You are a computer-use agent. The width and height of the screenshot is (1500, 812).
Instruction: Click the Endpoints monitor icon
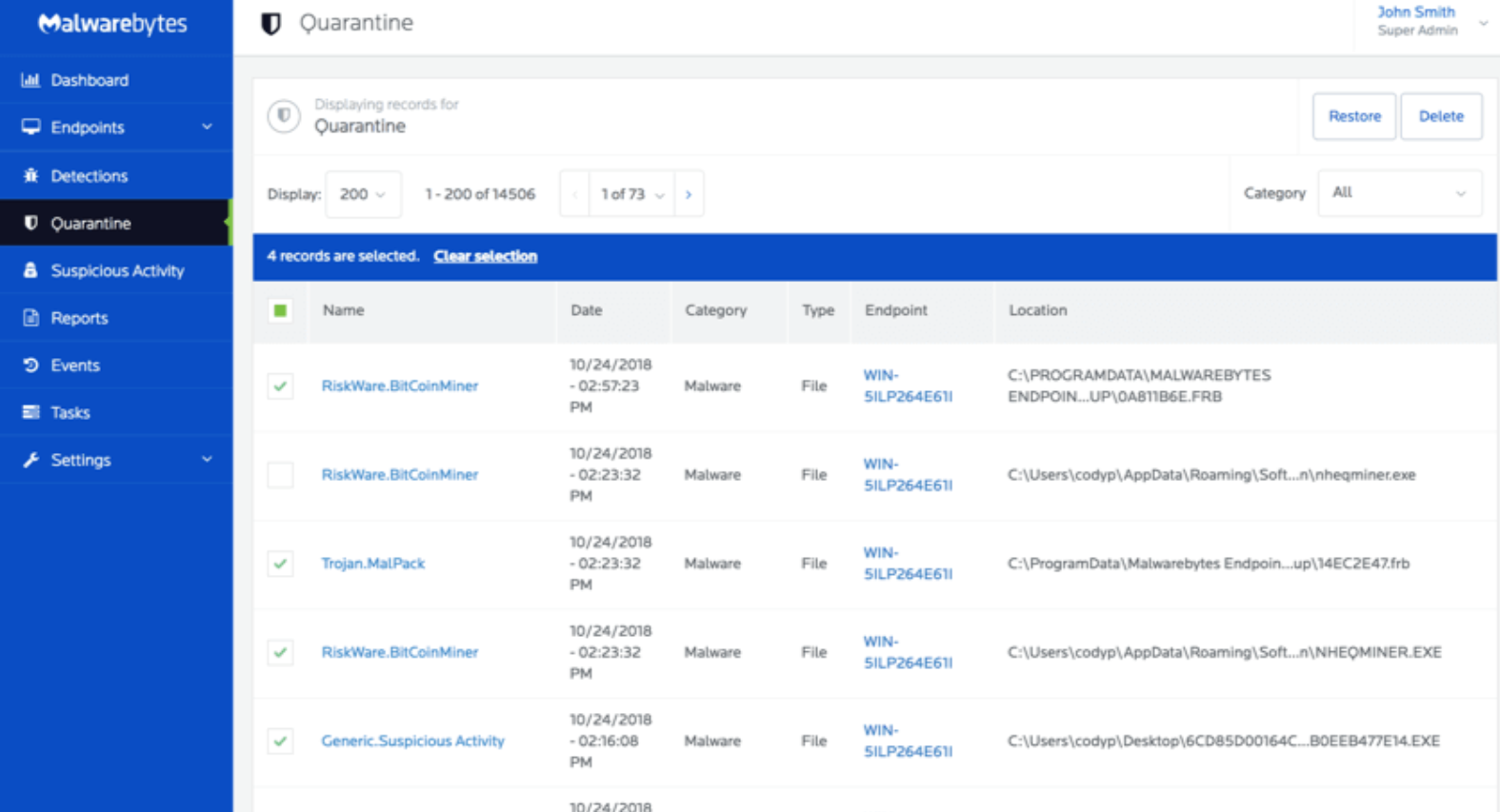[x=30, y=127]
